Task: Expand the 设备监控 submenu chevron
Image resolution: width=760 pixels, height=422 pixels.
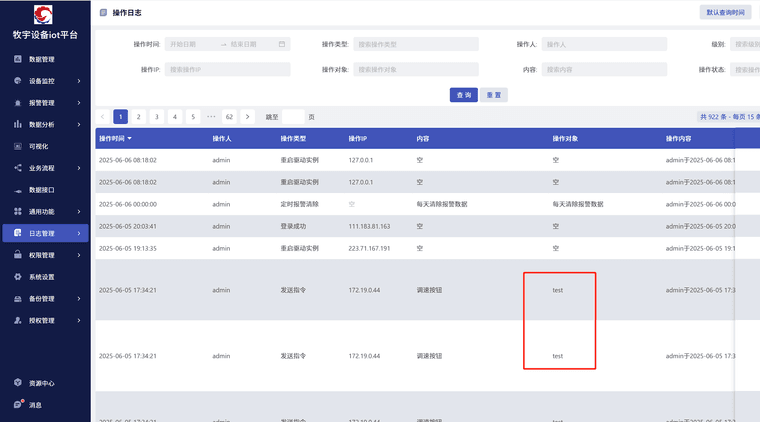Action: (x=79, y=81)
